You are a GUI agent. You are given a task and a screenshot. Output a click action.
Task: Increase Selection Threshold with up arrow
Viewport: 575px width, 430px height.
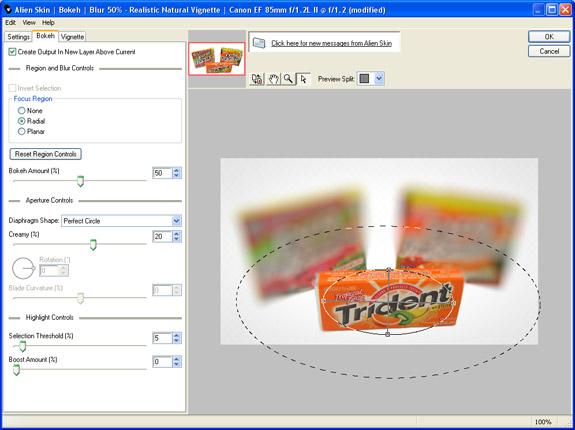click(x=177, y=335)
